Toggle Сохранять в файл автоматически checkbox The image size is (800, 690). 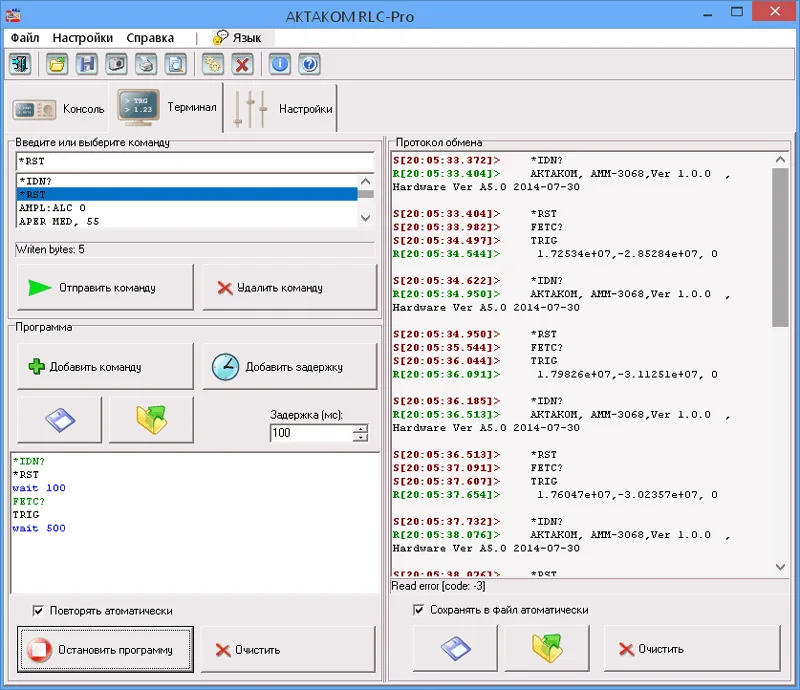418,609
